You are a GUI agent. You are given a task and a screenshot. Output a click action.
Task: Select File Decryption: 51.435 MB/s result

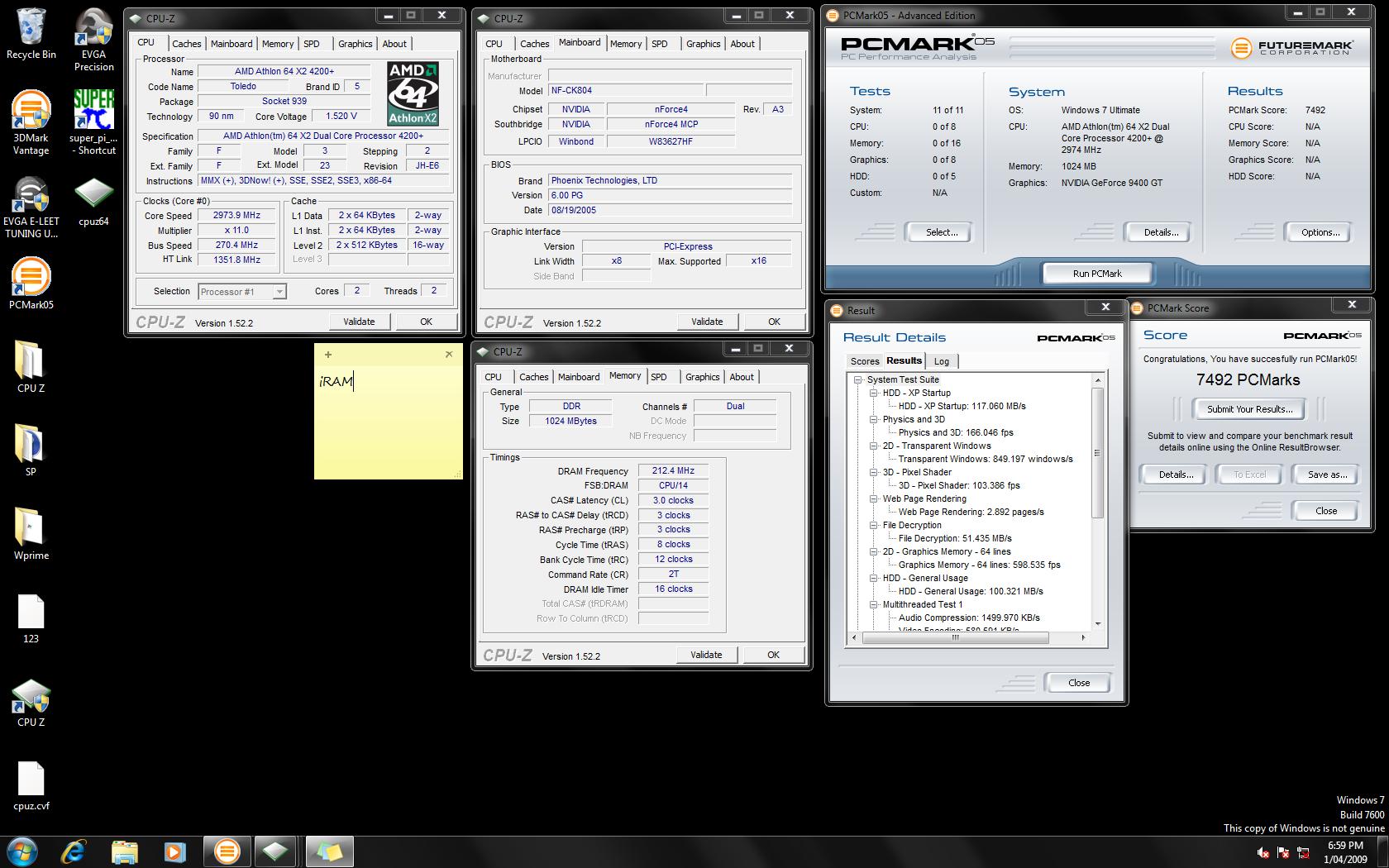(x=955, y=538)
